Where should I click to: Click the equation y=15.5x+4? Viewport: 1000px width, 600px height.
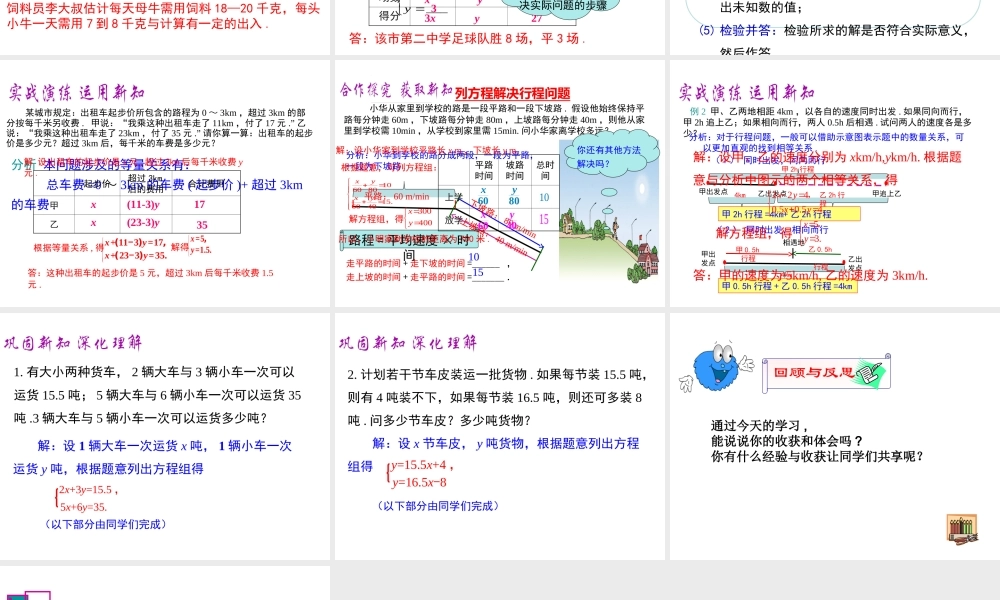pos(422,465)
